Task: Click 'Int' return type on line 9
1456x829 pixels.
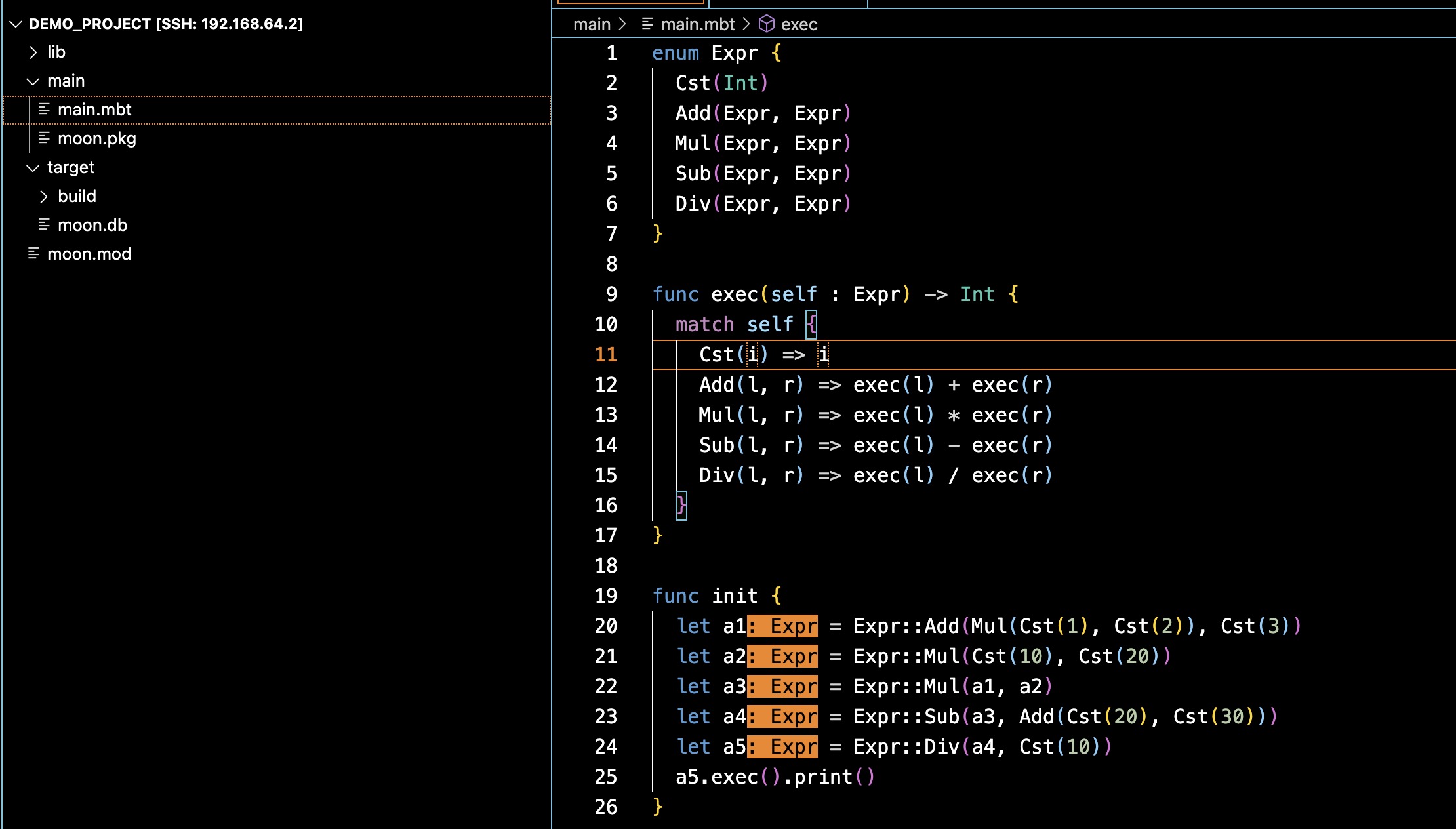Action: 977,294
